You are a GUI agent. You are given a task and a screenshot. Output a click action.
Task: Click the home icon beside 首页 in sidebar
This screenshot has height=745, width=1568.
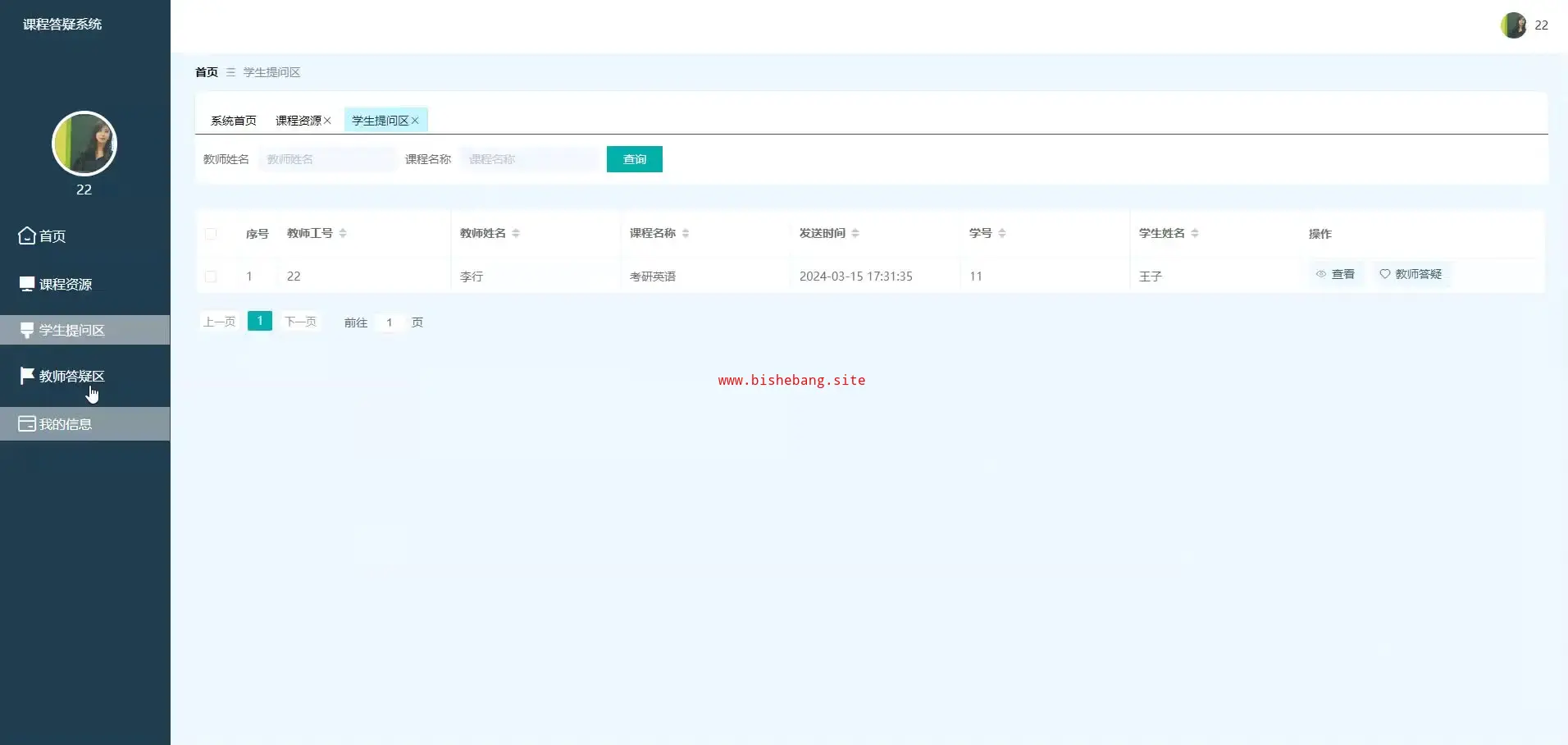tap(26, 235)
